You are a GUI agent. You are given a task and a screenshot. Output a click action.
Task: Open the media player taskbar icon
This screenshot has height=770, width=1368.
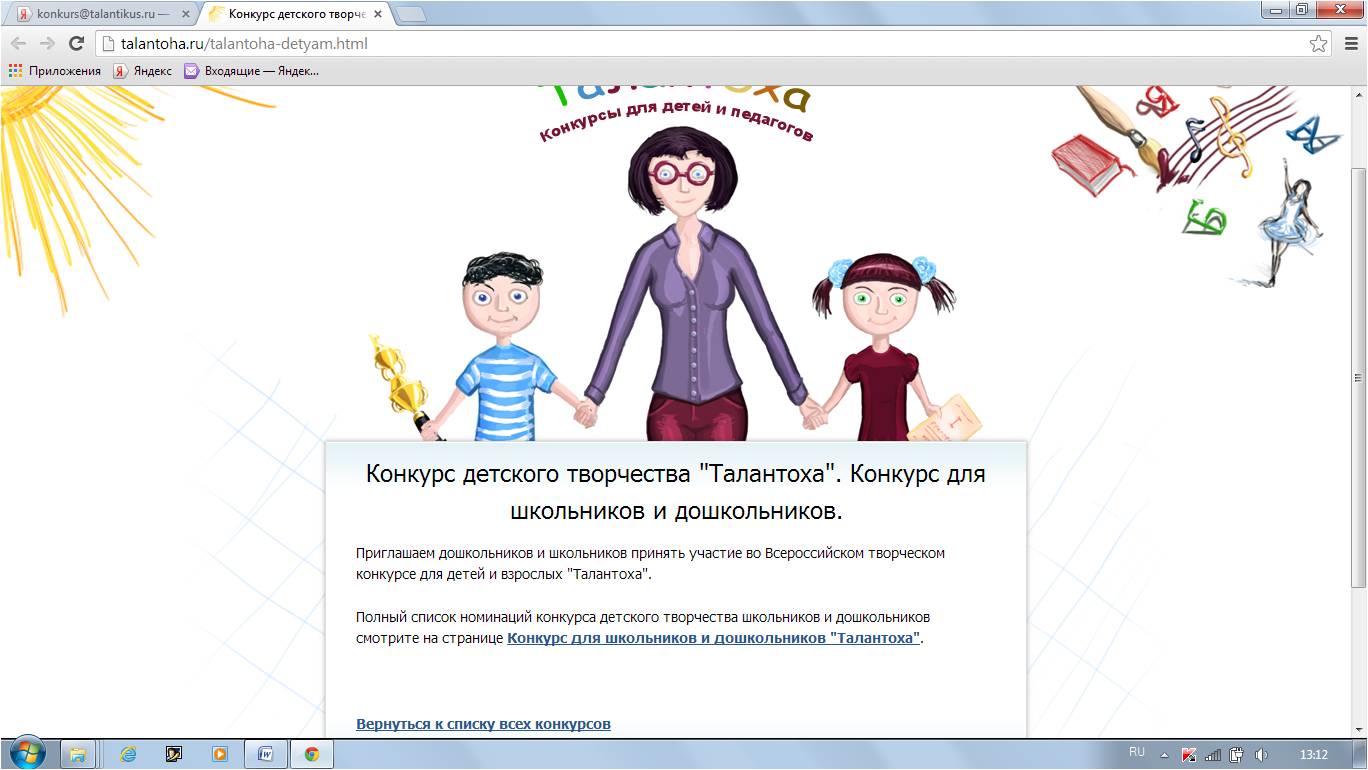(x=219, y=754)
